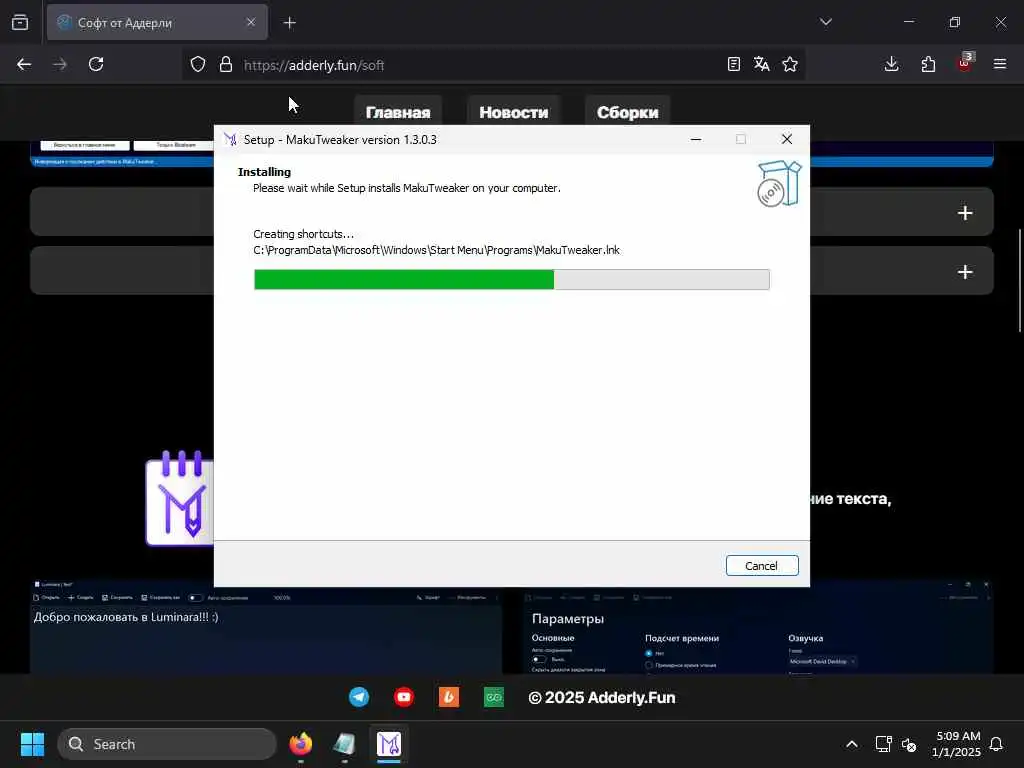The height and width of the screenshot is (768, 1024).
Task: Switch to Firefox in taskbar
Action: point(300,744)
